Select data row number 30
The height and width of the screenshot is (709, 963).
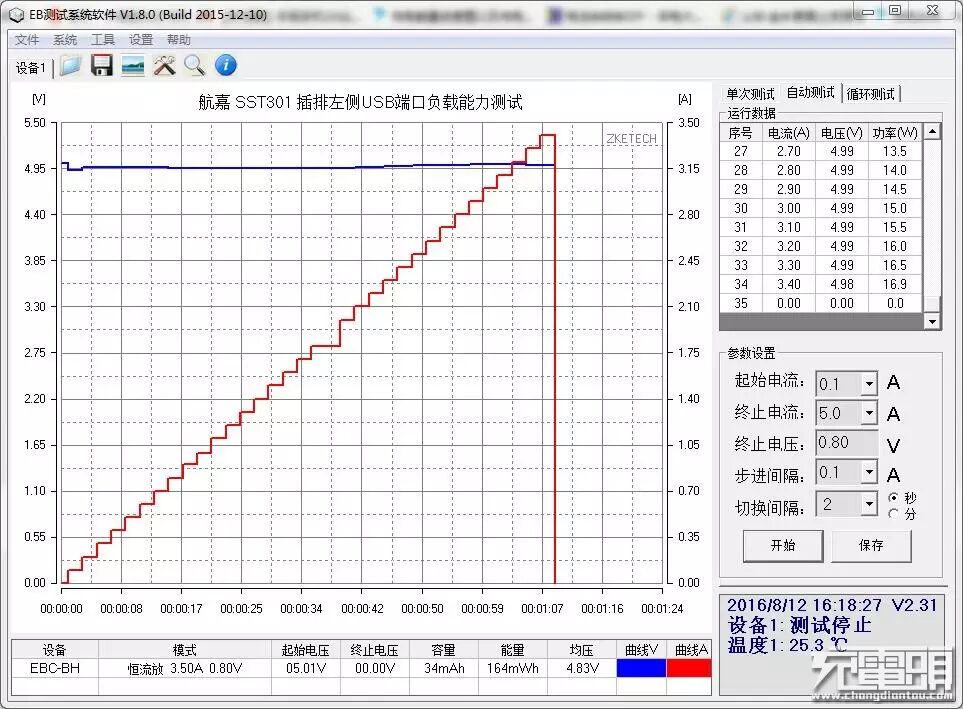[x=821, y=208]
